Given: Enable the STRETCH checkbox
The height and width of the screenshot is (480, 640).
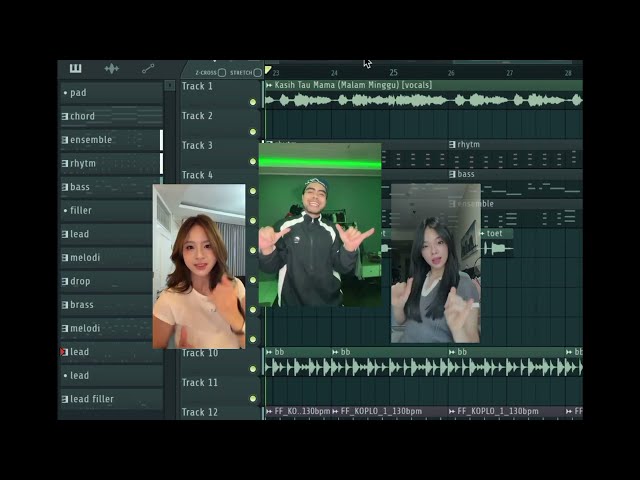Looking at the screenshot, I should pyautogui.click(x=257, y=73).
